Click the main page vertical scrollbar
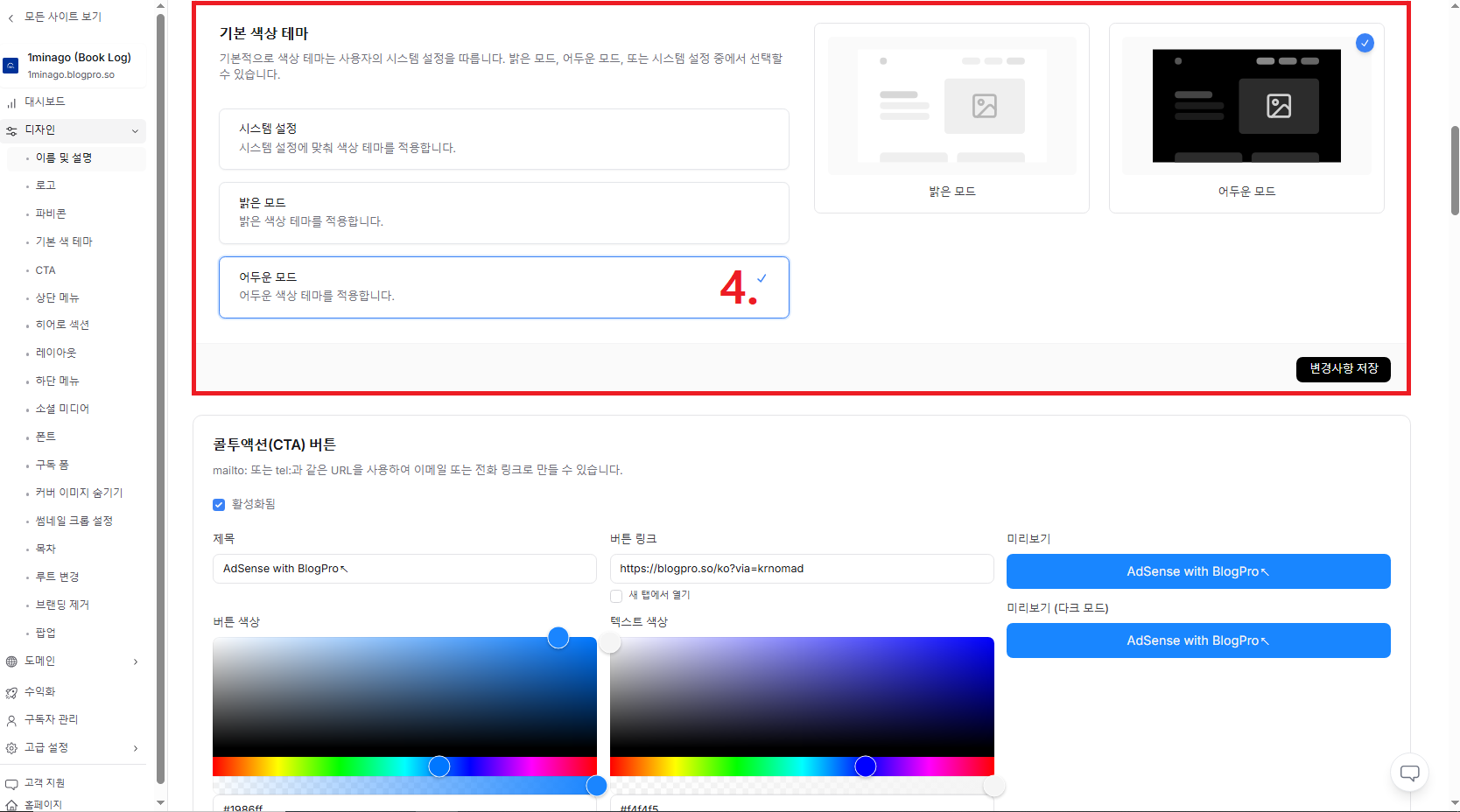 pyautogui.click(x=1455, y=171)
